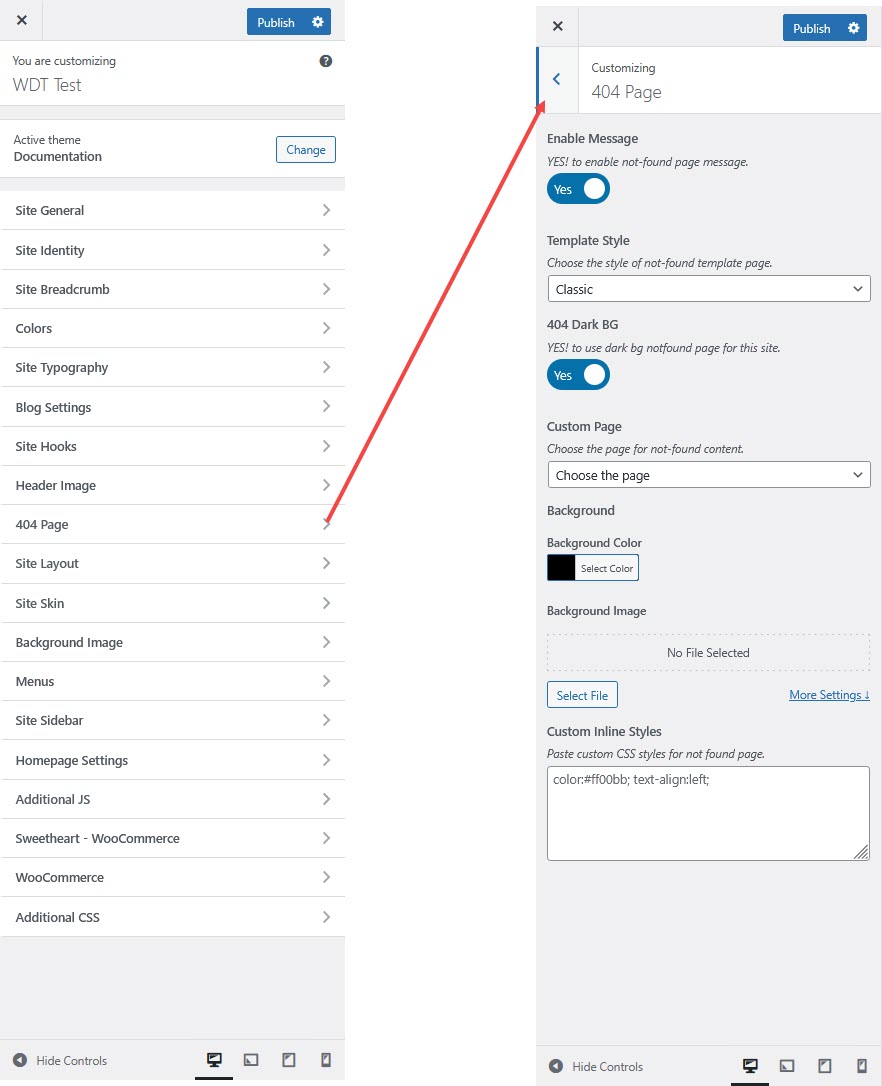Open the Site Breadcrumb menu item
The width and height of the screenshot is (882, 1086).
click(172, 289)
